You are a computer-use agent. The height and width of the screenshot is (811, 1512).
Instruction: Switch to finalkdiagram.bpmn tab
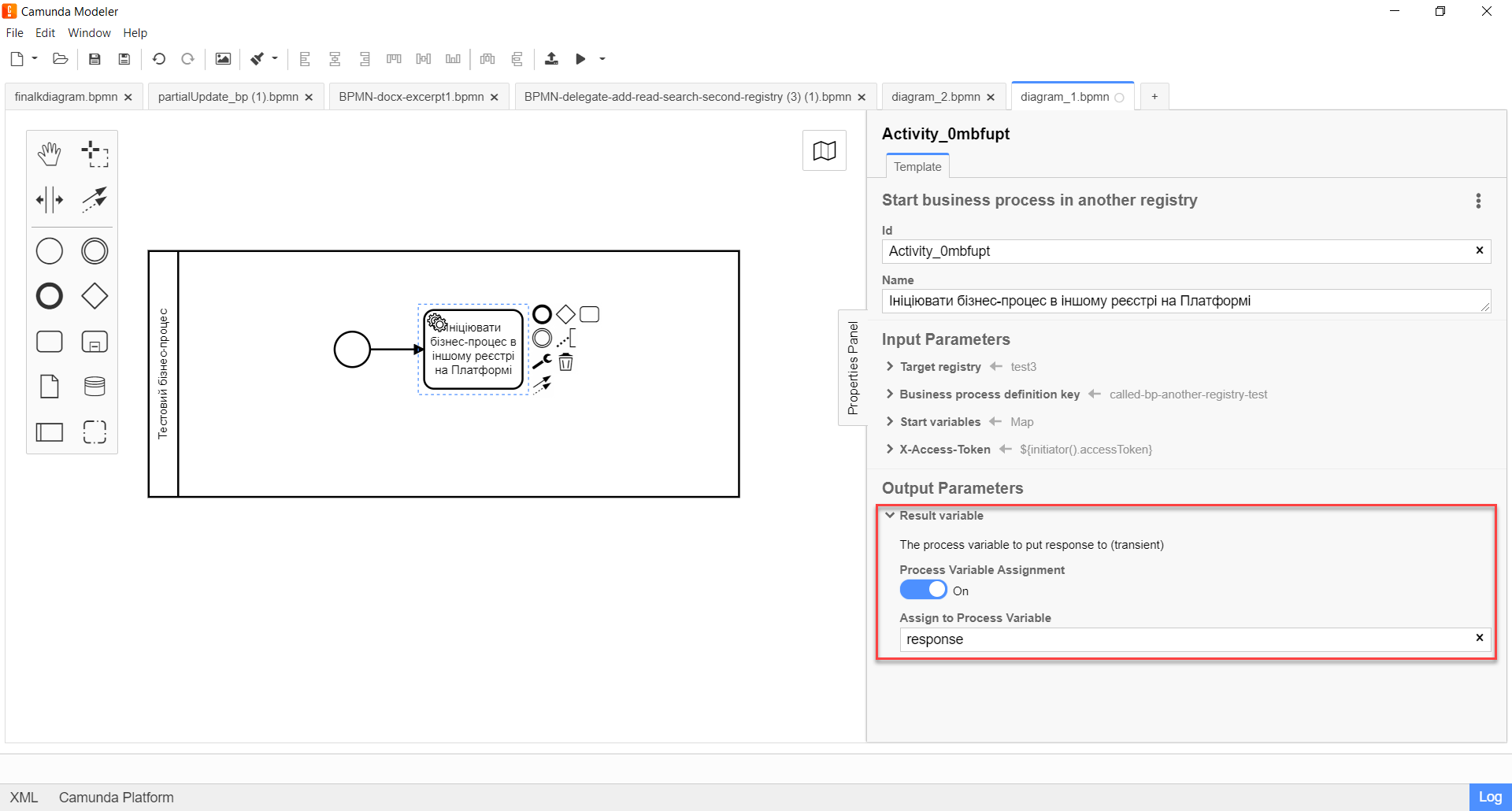coord(66,97)
